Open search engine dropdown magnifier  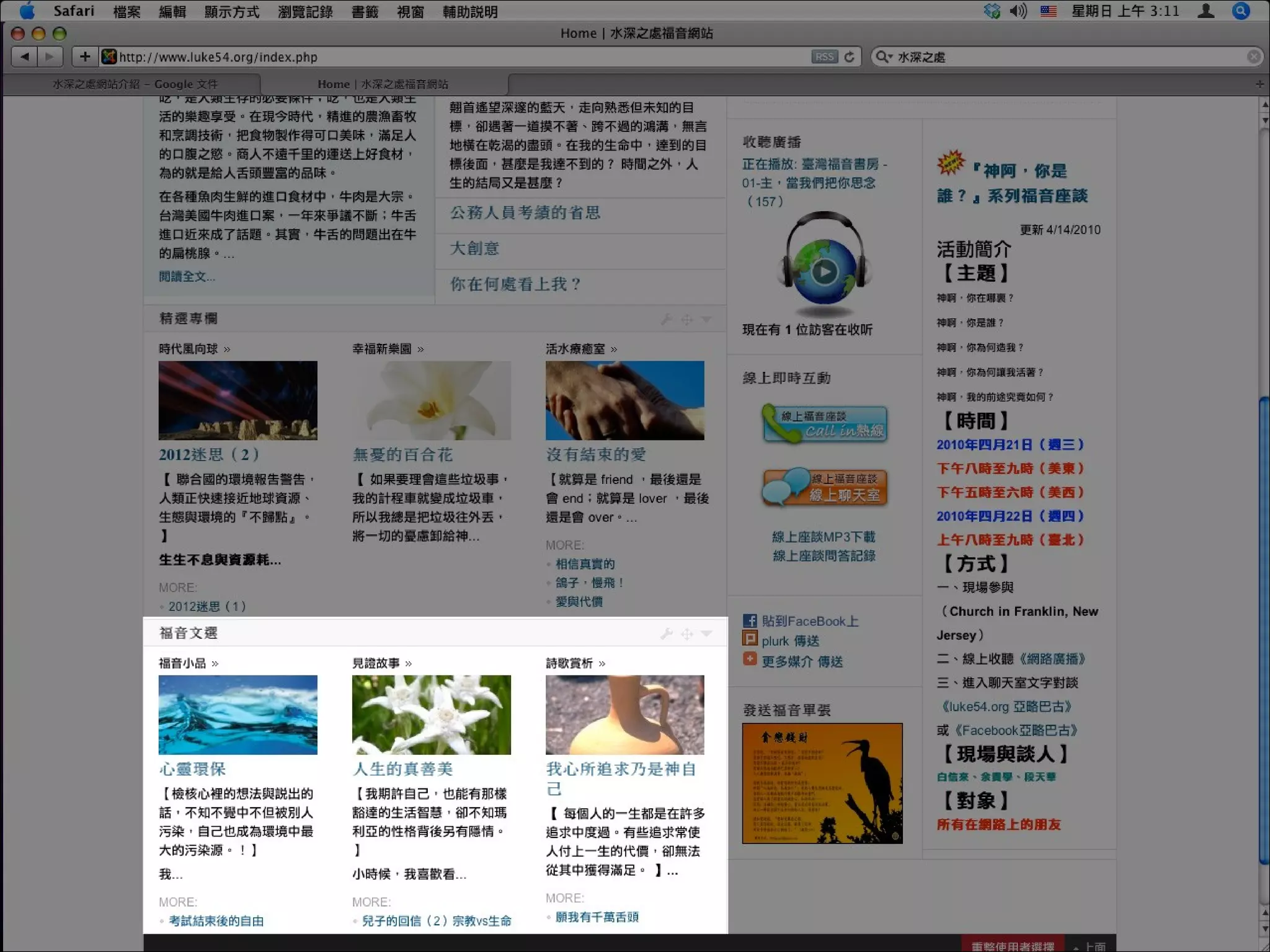[883, 57]
